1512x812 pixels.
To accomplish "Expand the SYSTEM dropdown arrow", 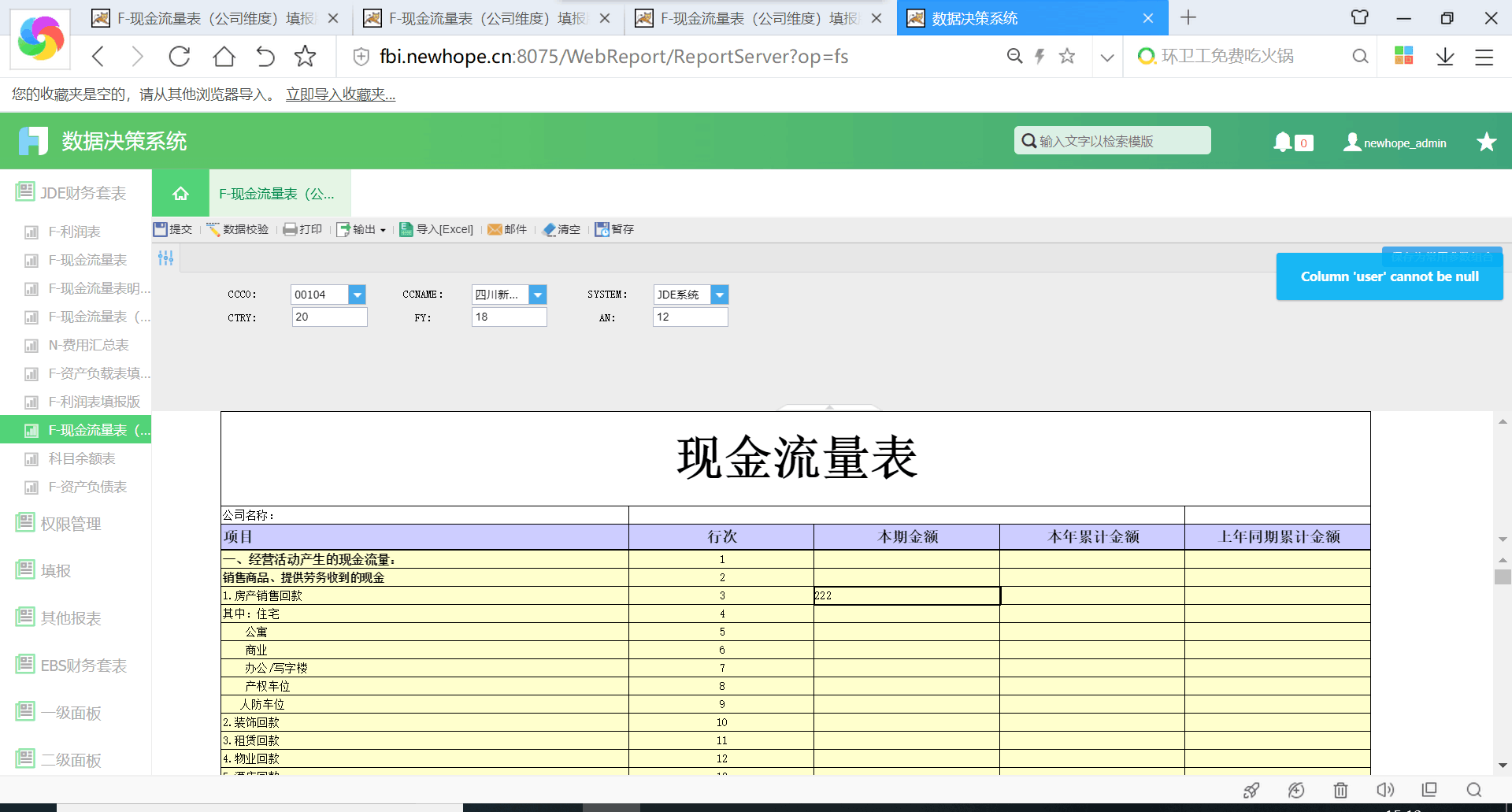I will [x=719, y=295].
